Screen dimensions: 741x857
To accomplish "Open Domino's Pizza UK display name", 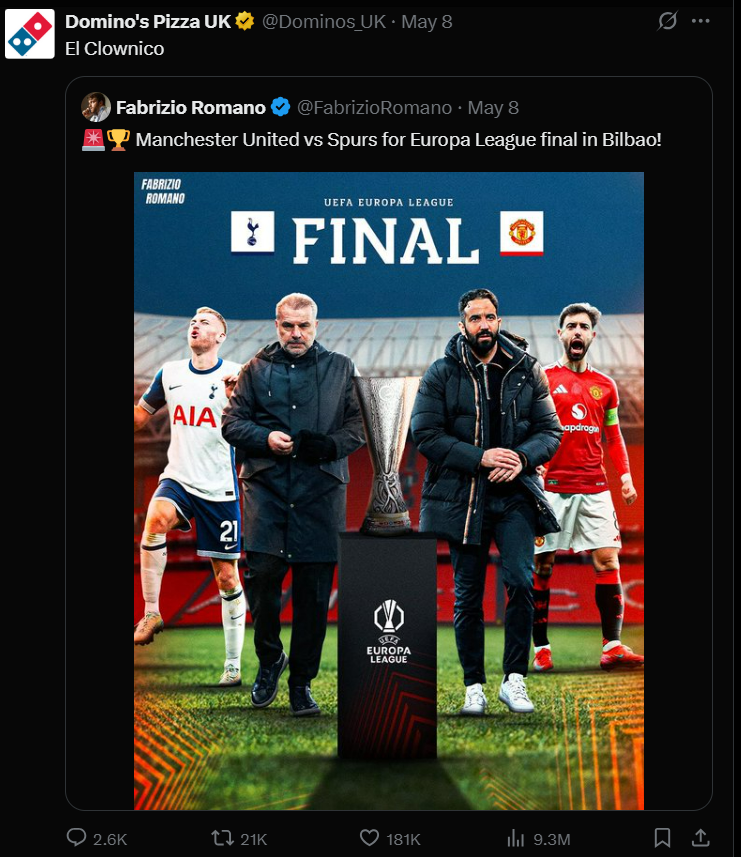I will 148,21.
